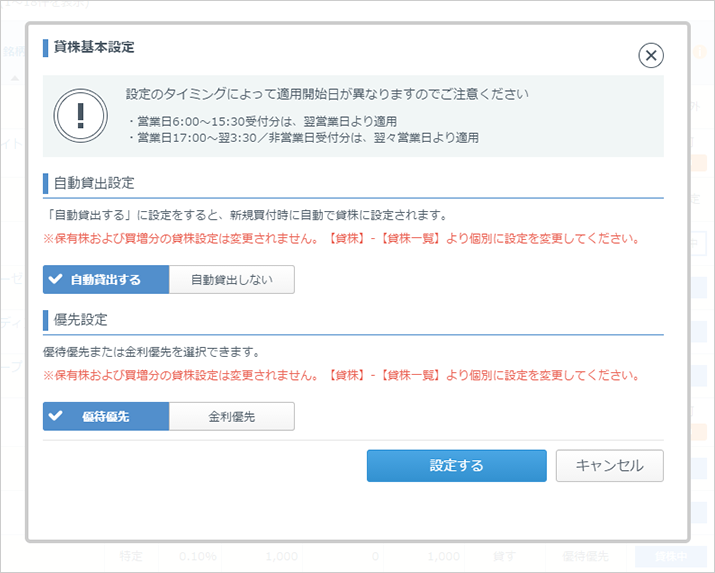715x573 pixels.
Task: Select 自動貸出する option
Action: click(x=106, y=280)
